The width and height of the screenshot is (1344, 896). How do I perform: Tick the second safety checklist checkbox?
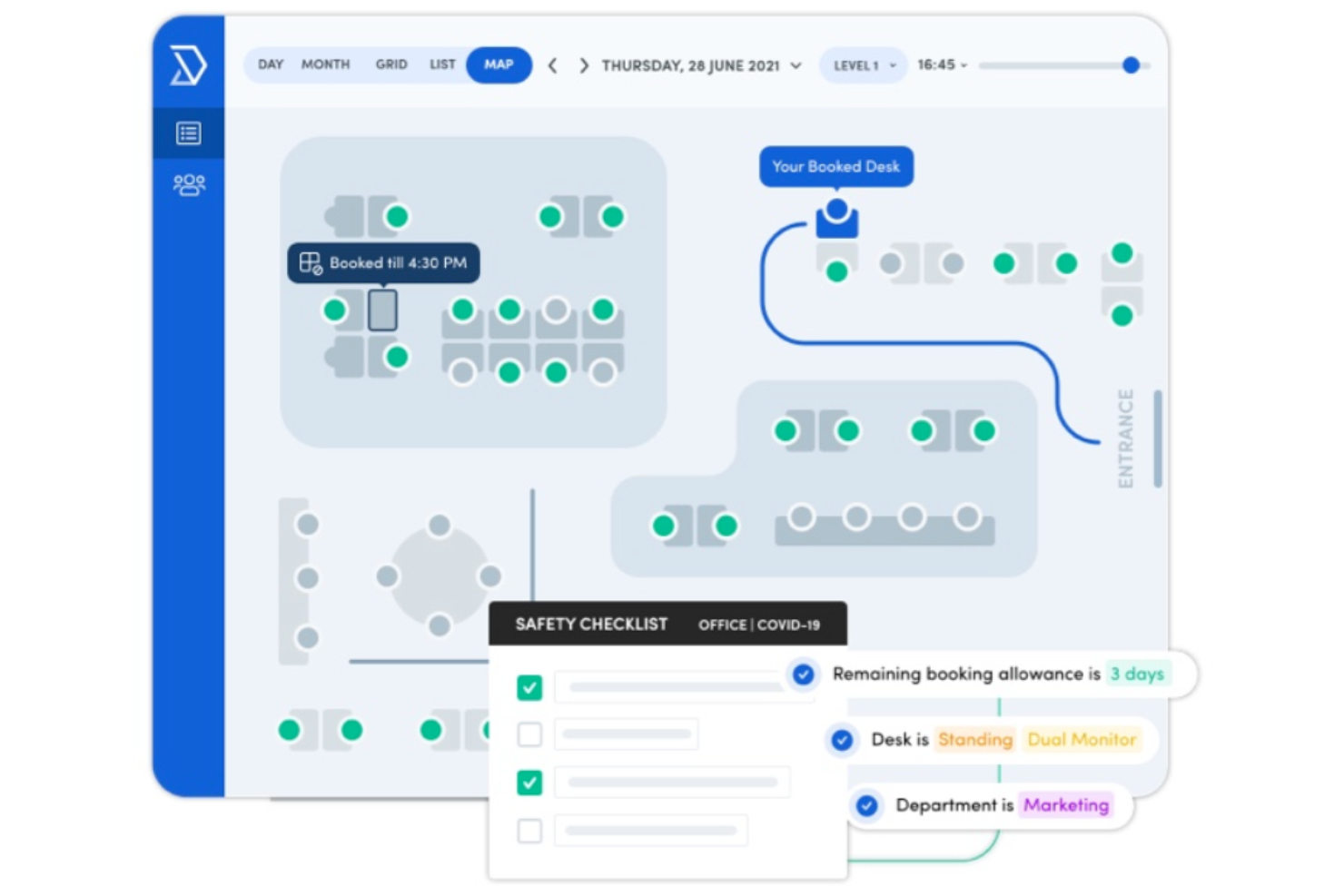(x=529, y=734)
